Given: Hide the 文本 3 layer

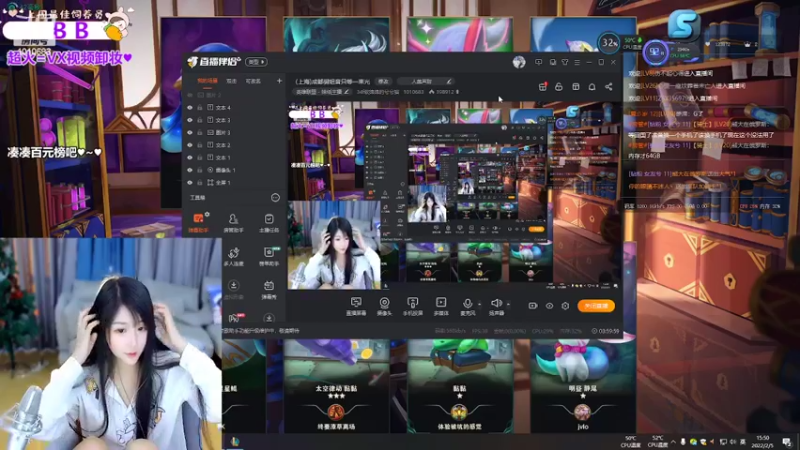Looking at the screenshot, I should click(x=190, y=120).
